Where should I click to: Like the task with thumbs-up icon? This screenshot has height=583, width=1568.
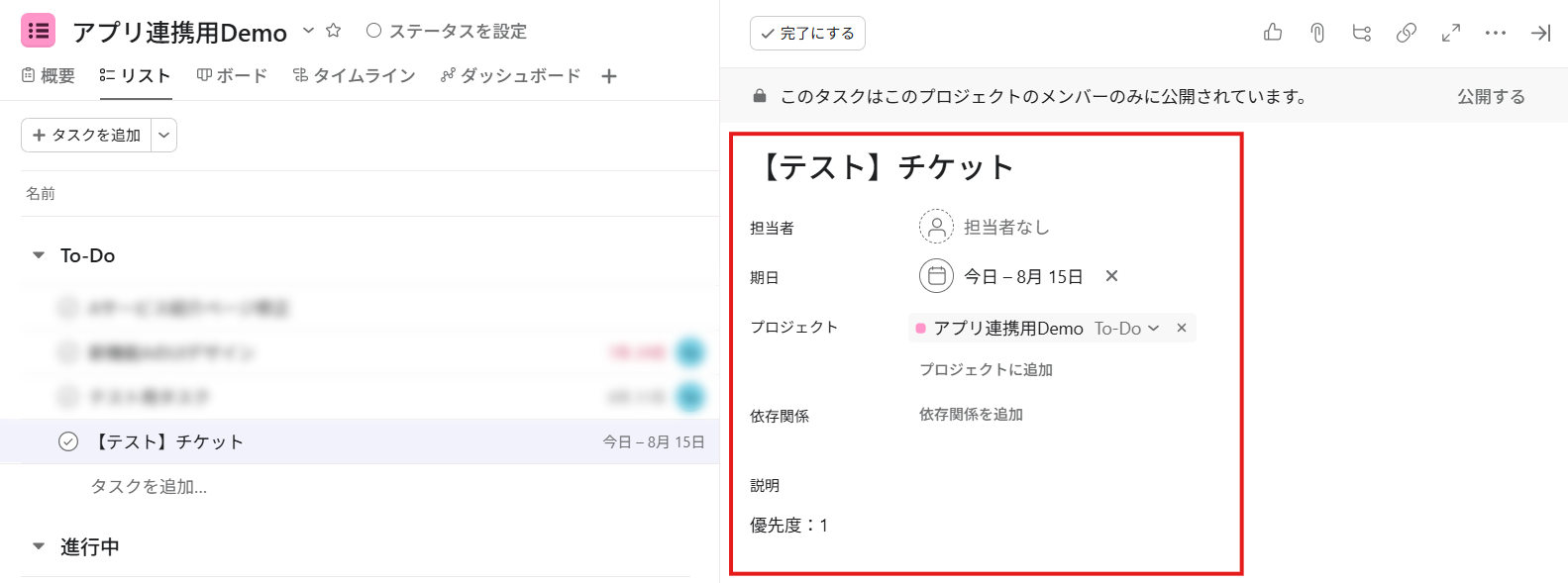(1273, 33)
